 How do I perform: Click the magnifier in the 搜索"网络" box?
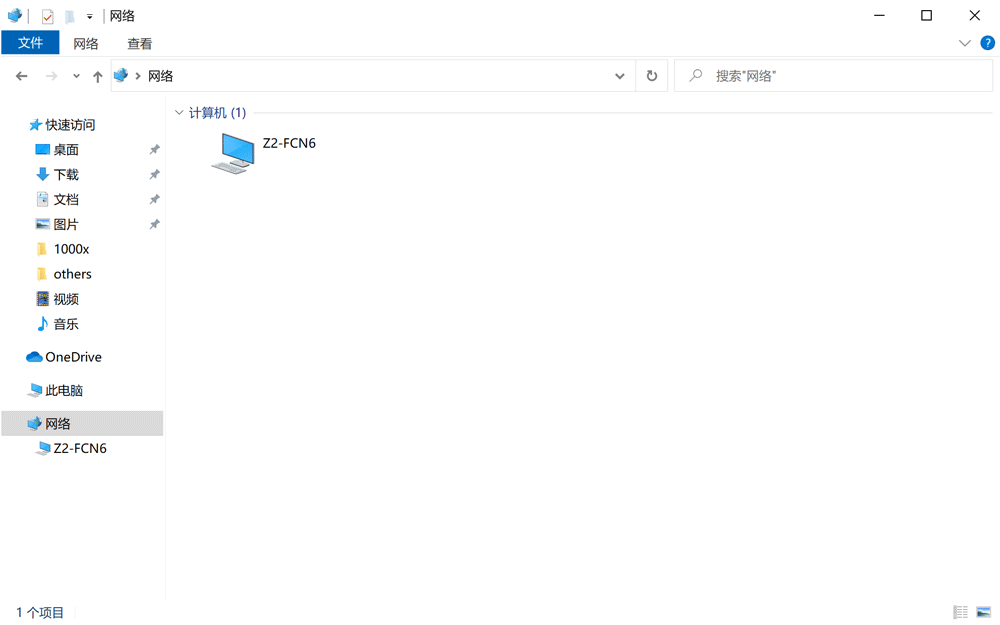(695, 75)
